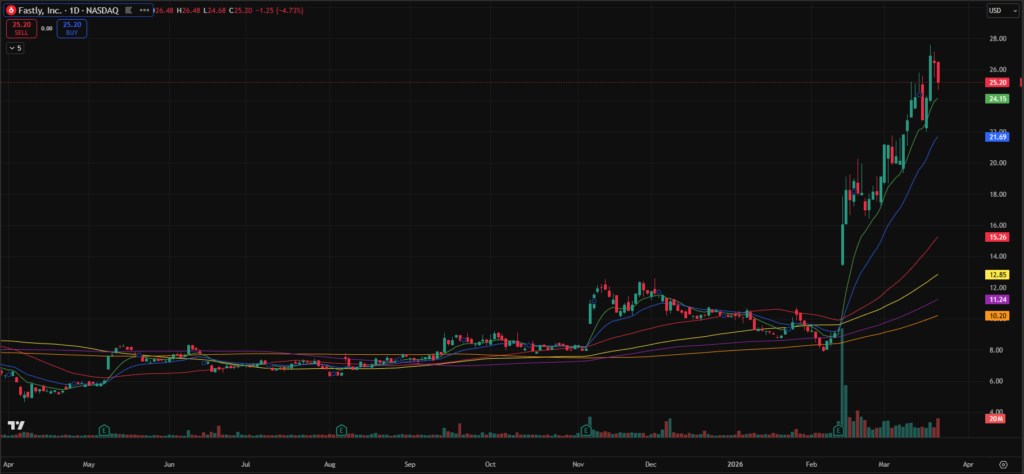This screenshot has width=1024, height=474.
Task: Click the yellow 12.85 moving average label
Action: [x=996, y=274]
